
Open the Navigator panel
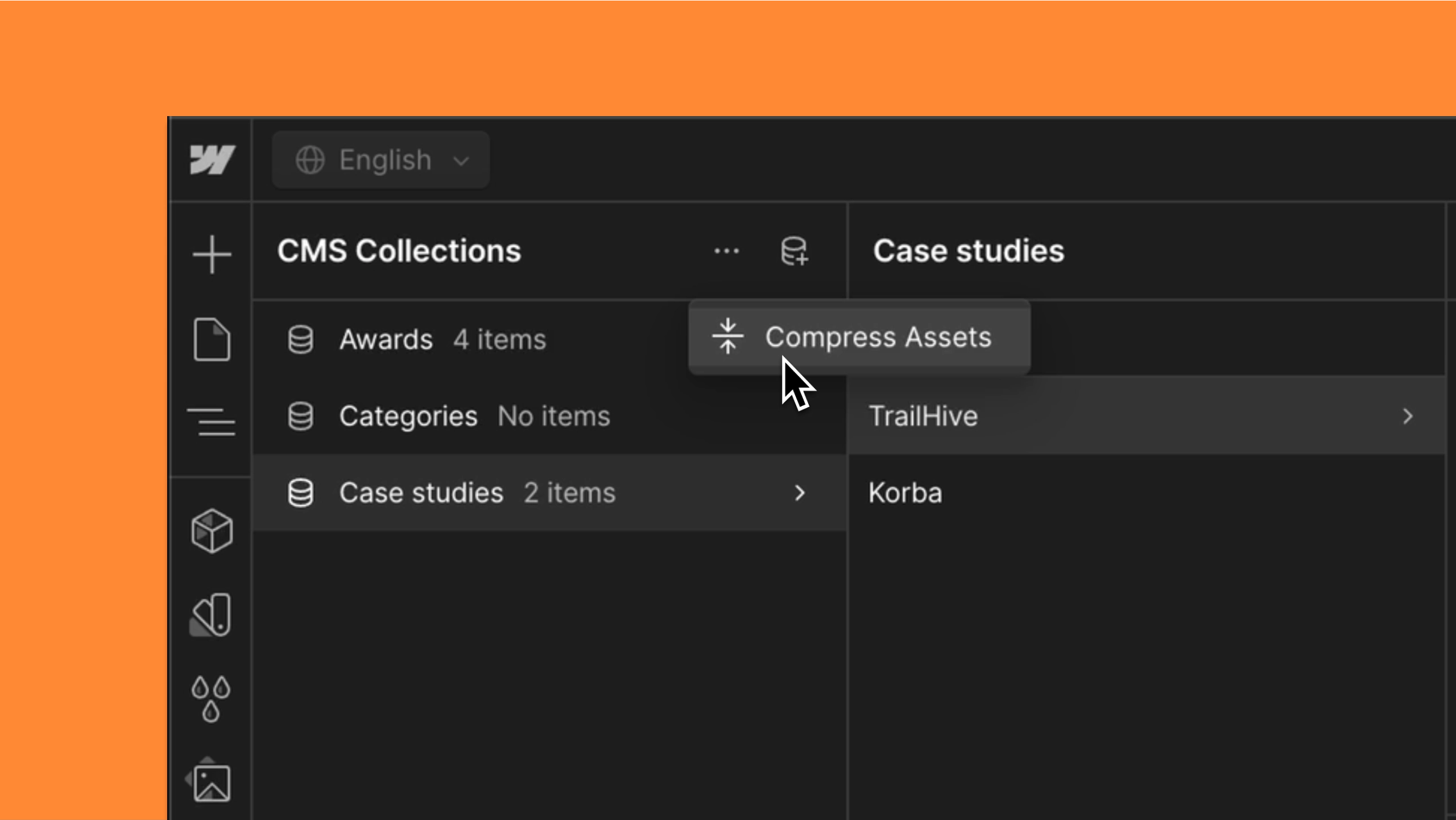coord(211,421)
